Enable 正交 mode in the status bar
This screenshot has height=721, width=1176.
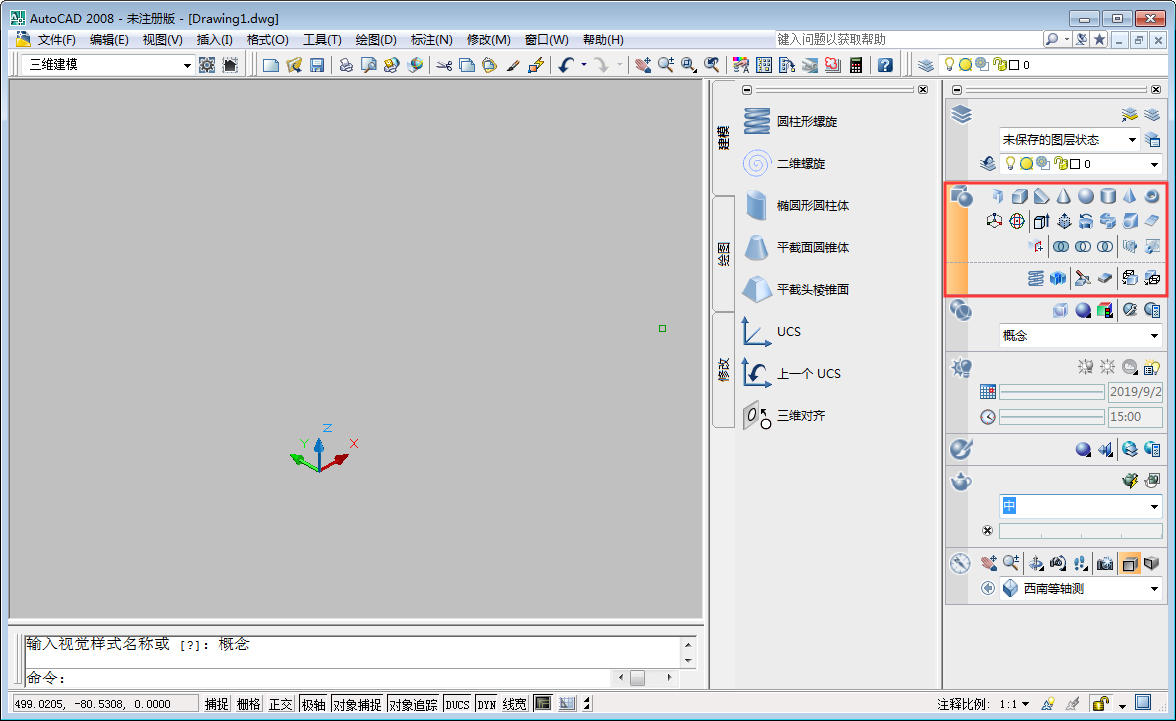coord(280,703)
